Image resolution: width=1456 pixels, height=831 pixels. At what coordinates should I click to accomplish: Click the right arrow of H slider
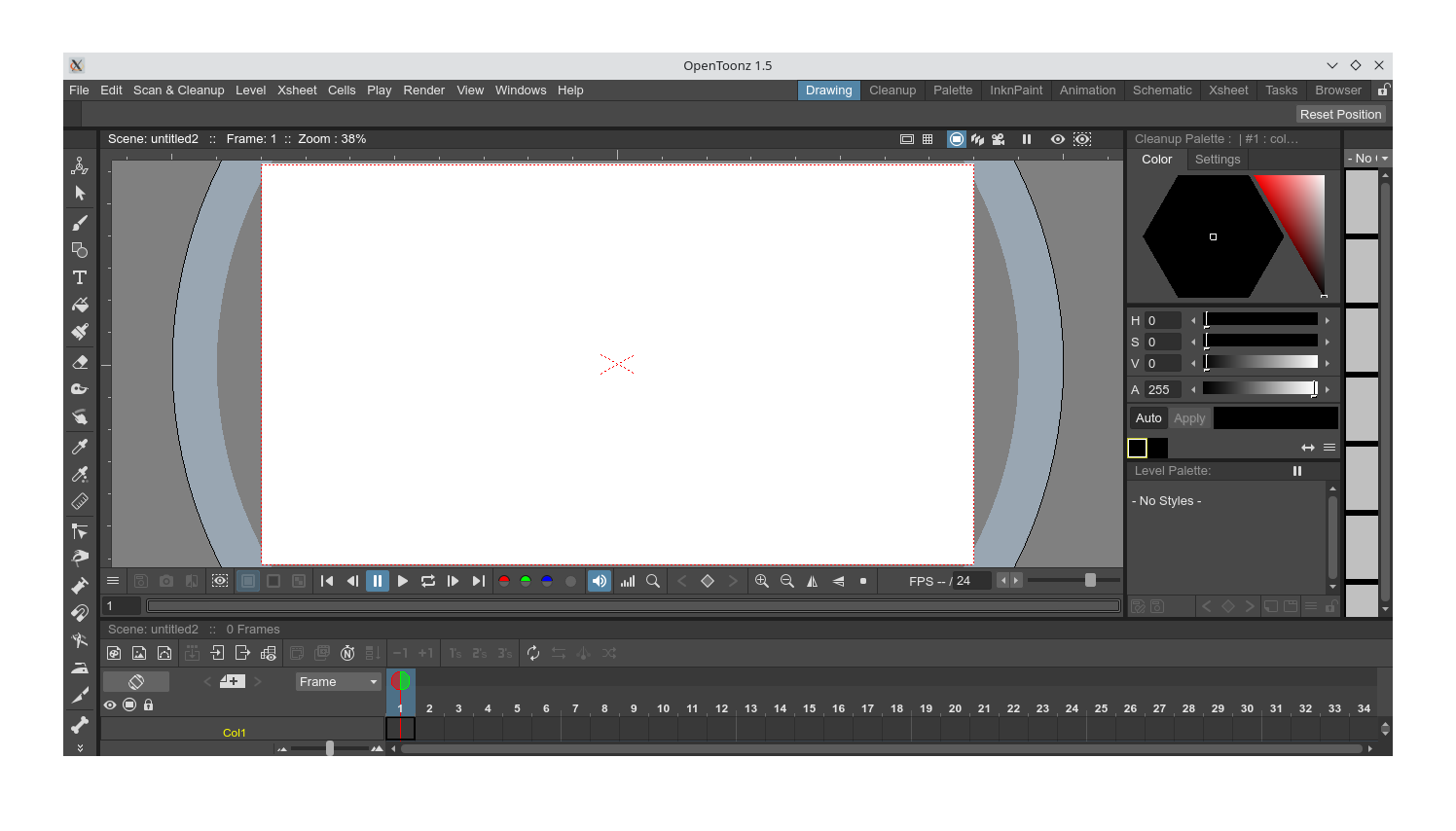click(1328, 320)
